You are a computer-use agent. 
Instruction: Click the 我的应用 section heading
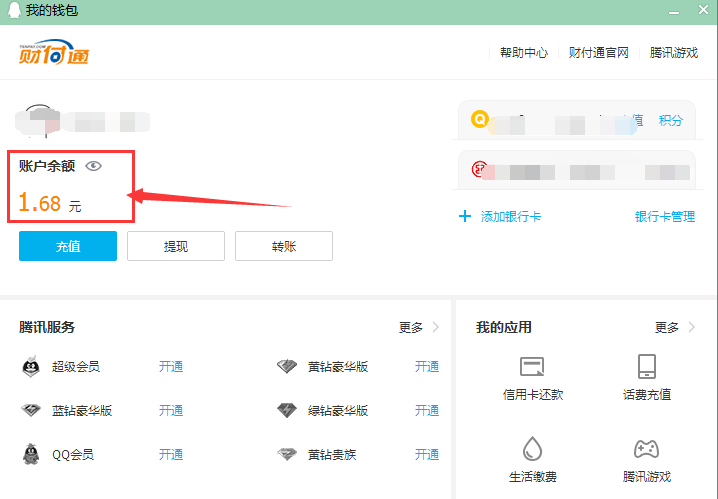(x=504, y=327)
